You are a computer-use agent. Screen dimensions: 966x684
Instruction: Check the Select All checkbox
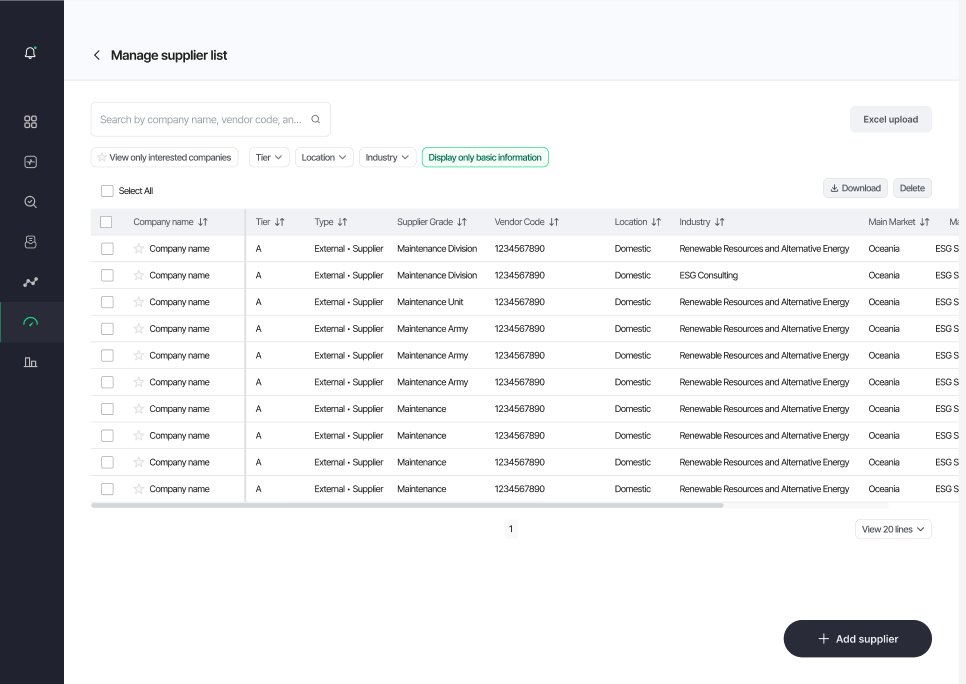[x=107, y=191]
